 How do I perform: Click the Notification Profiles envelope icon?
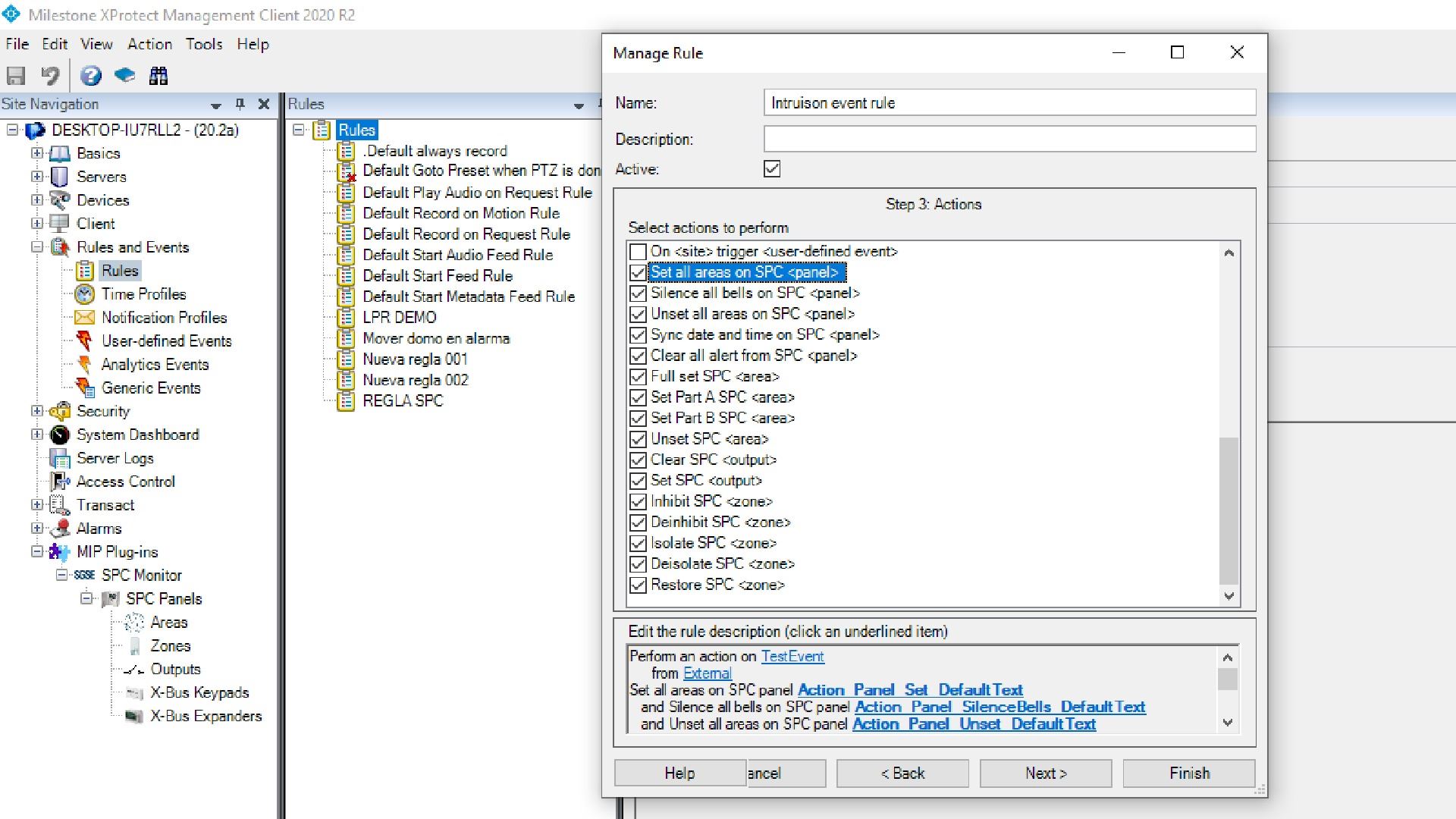[x=85, y=318]
